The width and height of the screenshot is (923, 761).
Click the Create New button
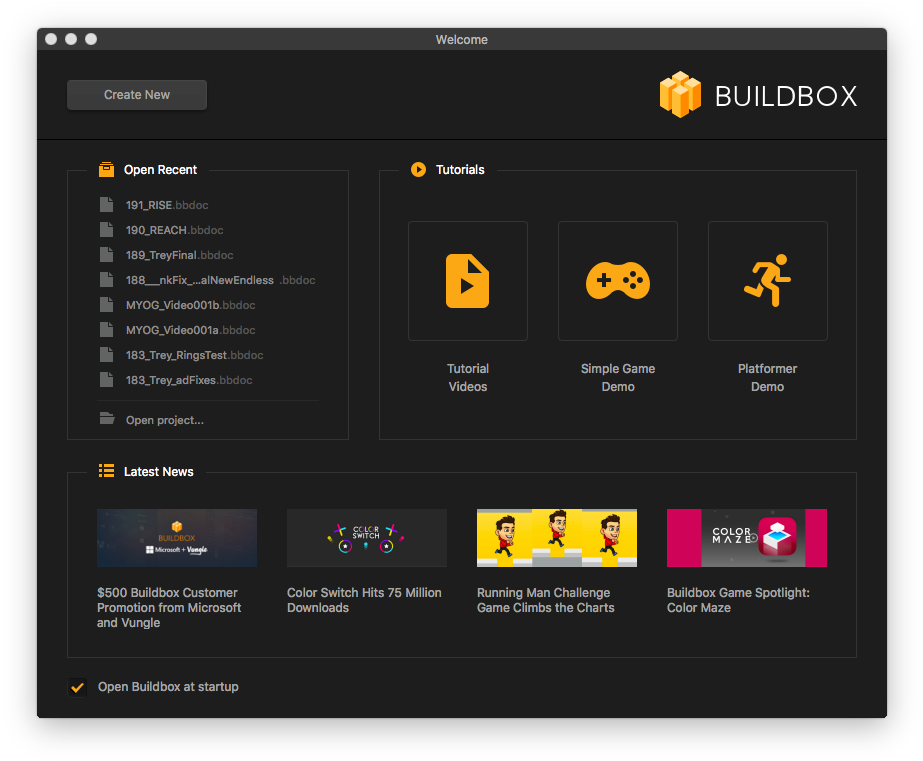click(137, 95)
